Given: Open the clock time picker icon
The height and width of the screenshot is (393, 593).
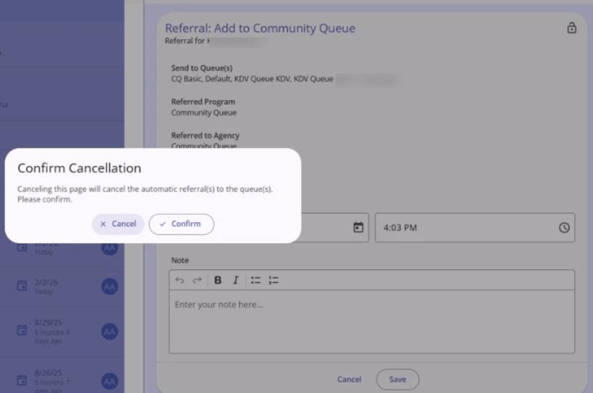Looking at the screenshot, I should coord(564,227).
